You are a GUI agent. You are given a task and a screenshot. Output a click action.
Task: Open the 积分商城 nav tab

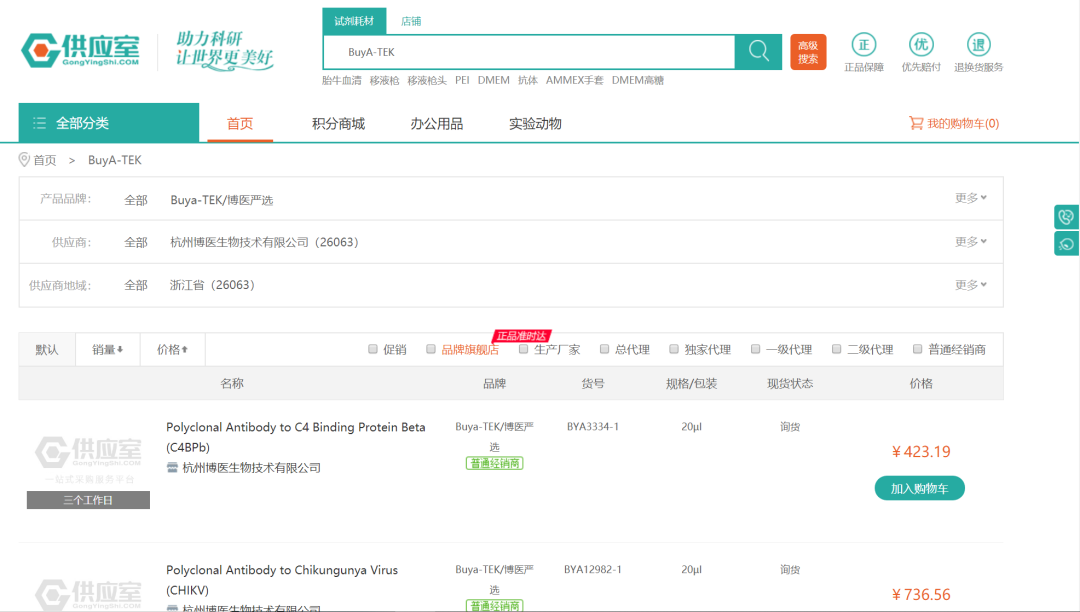click(x=338, y=123)
